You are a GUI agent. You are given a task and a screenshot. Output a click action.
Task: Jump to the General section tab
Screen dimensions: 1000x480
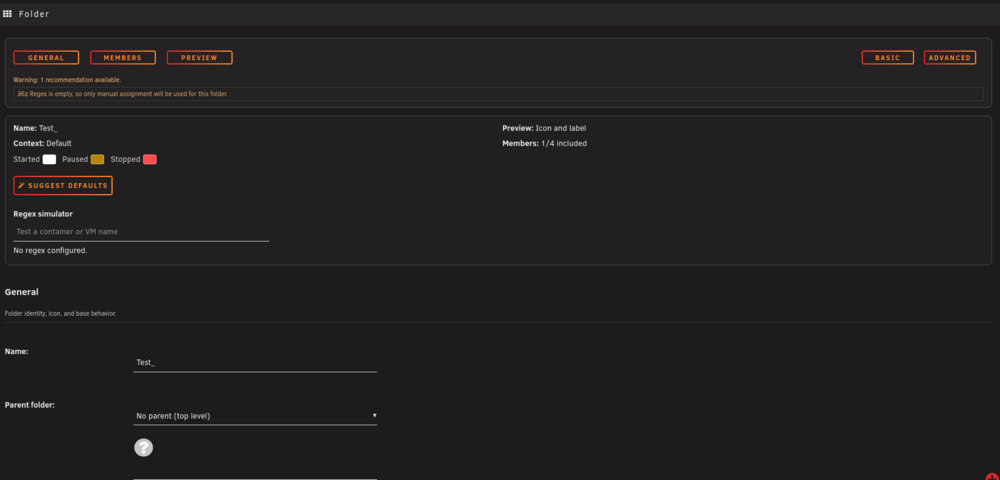47,57
